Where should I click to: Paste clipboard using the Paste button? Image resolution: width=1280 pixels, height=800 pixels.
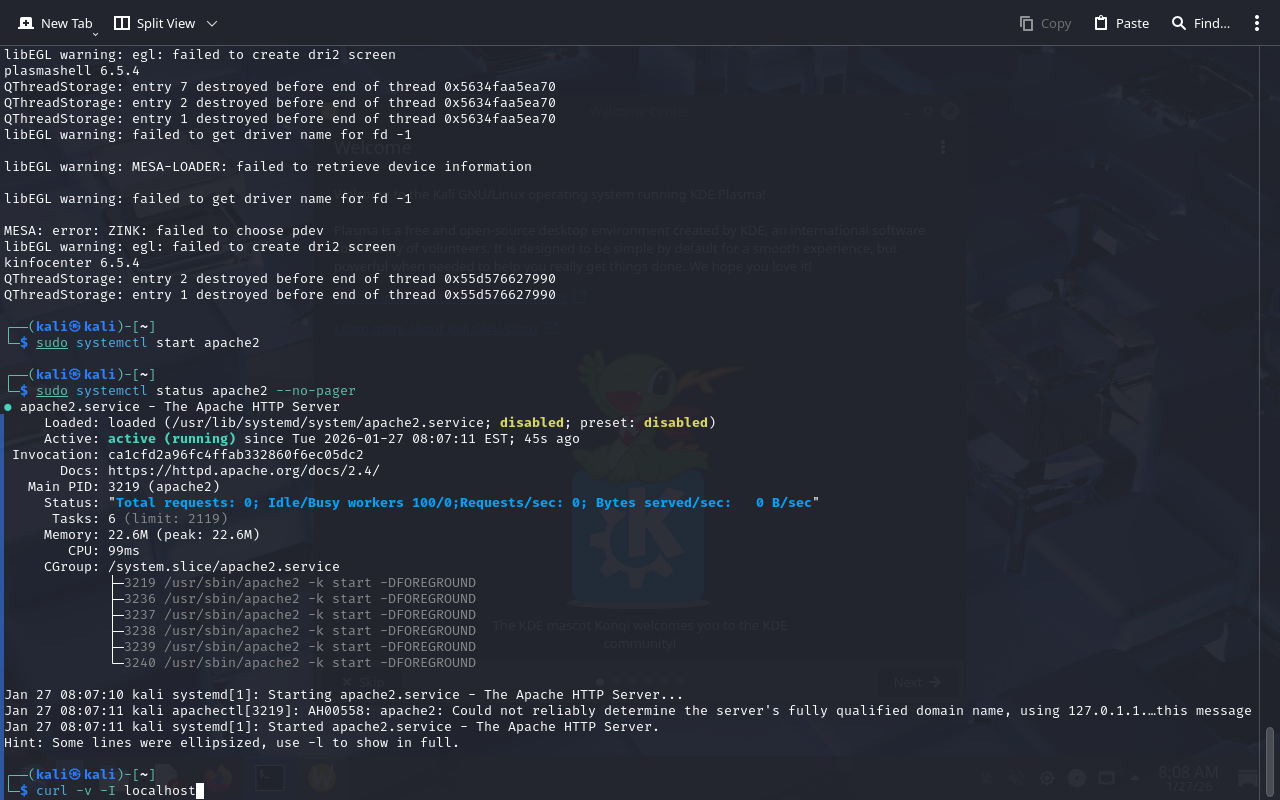1121,23
